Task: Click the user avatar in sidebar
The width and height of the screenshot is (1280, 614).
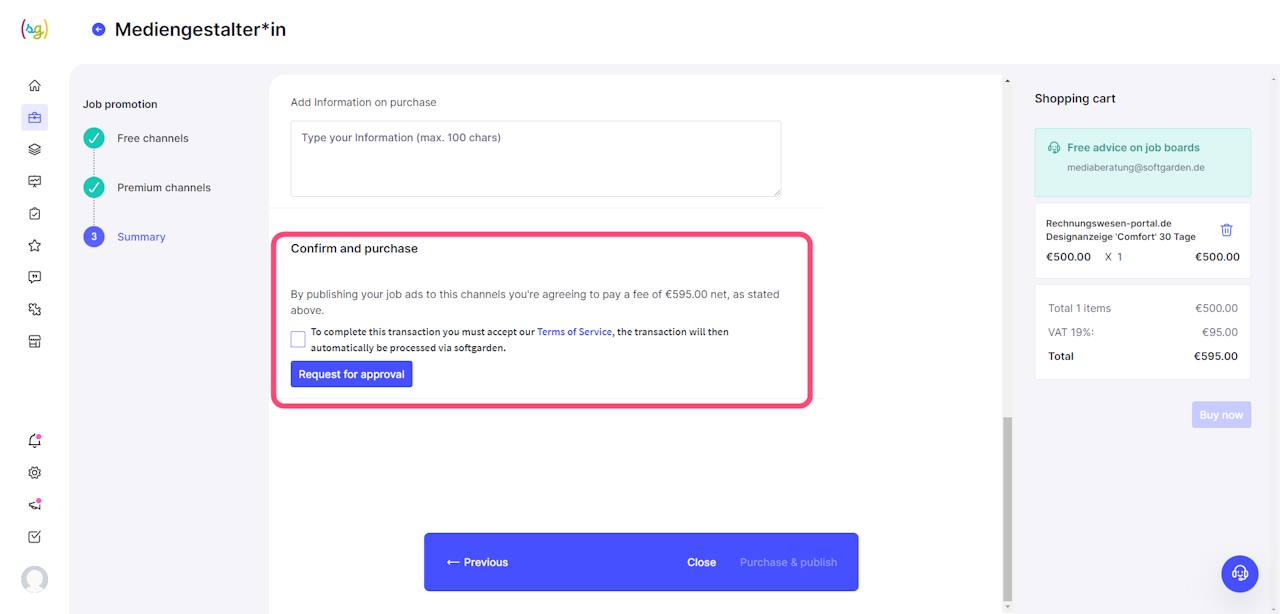Action: click(x=35, y=579)
